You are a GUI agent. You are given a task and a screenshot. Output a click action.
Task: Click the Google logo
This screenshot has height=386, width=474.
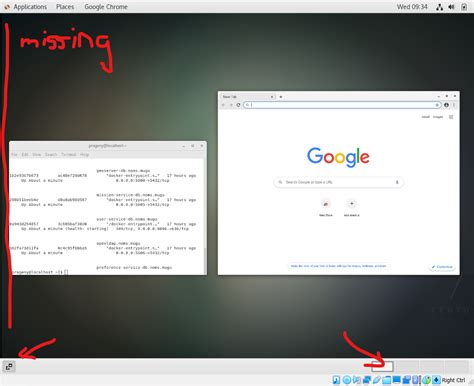click(338, 157)
